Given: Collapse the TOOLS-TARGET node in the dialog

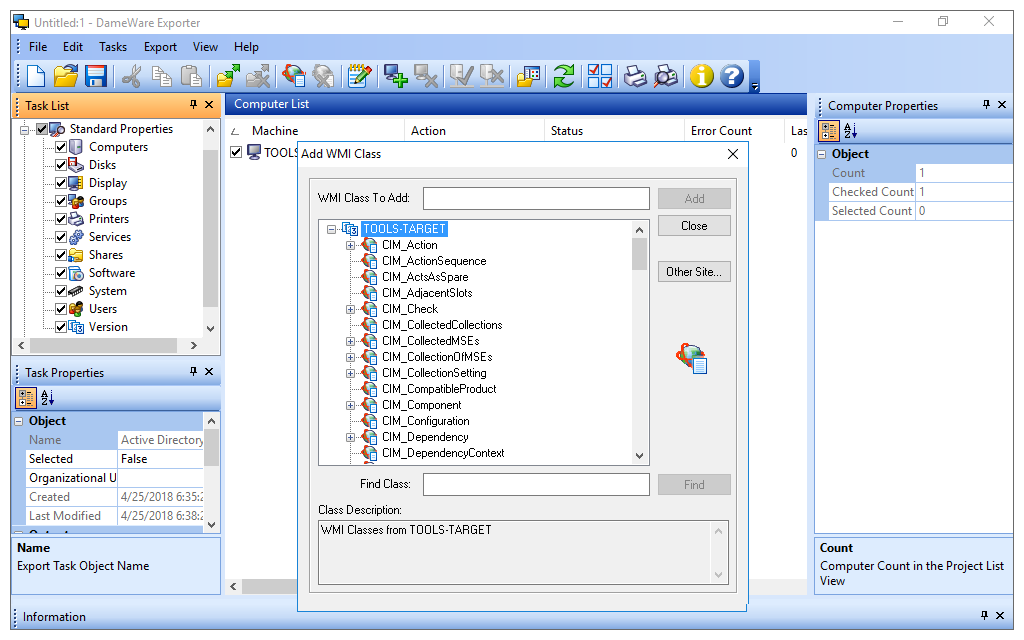Looking at the screenshot, I should [332, 229].
